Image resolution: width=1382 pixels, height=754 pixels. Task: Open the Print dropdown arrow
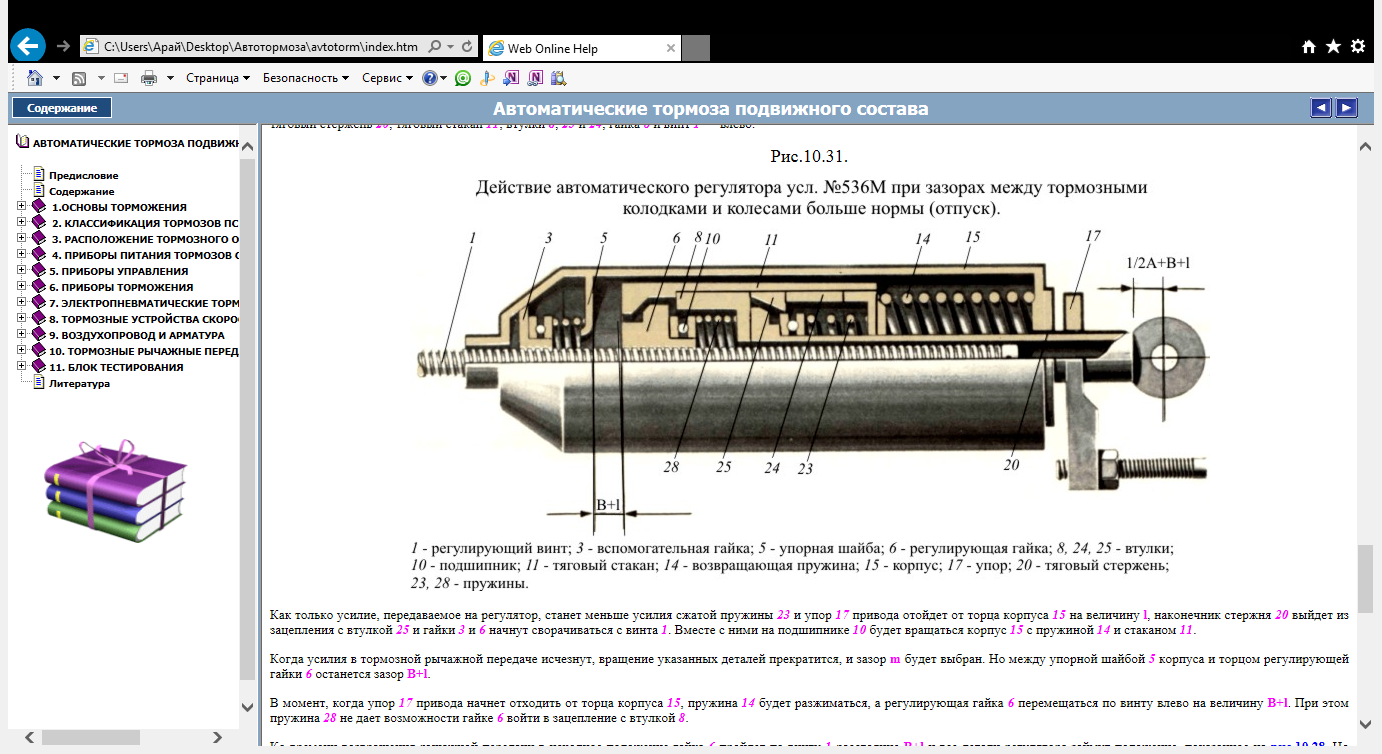point(170,78)
